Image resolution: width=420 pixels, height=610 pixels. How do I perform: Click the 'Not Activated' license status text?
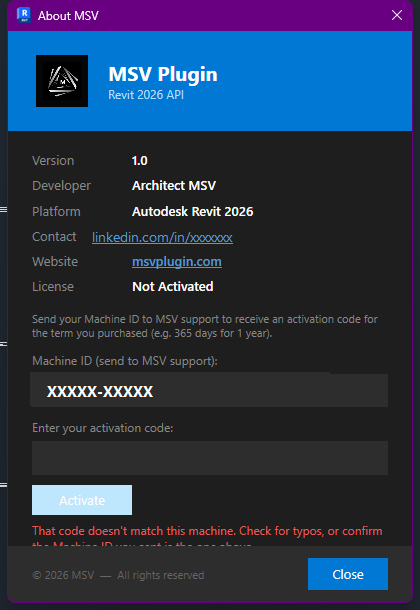click(173, 287)
